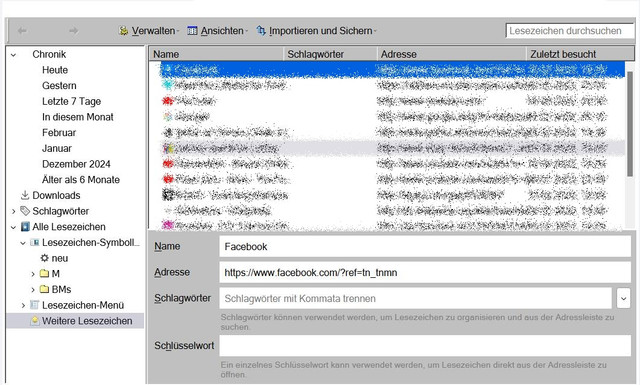This screenshot has height=385, width=640.
Task: Click the M folder icon
Action: [x=44, y=274]
